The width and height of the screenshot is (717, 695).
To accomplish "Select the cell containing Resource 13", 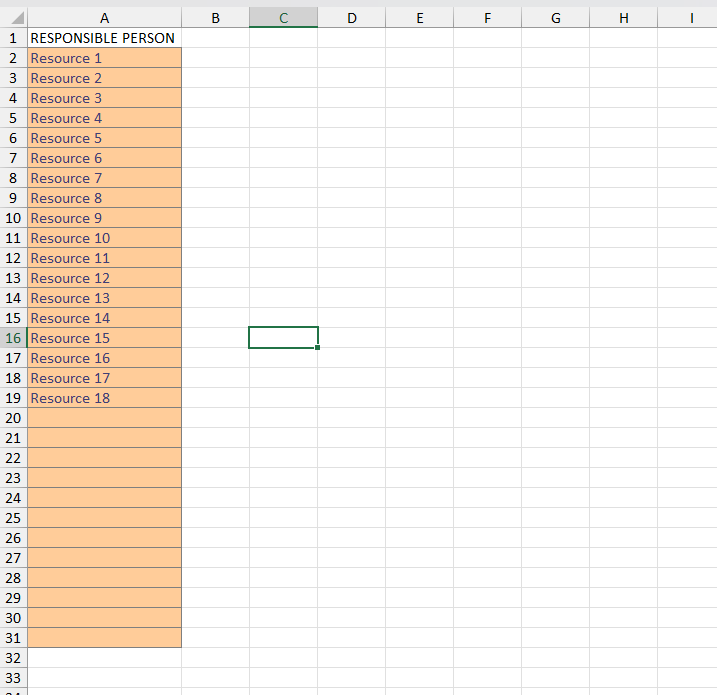I will pos(105,298).
